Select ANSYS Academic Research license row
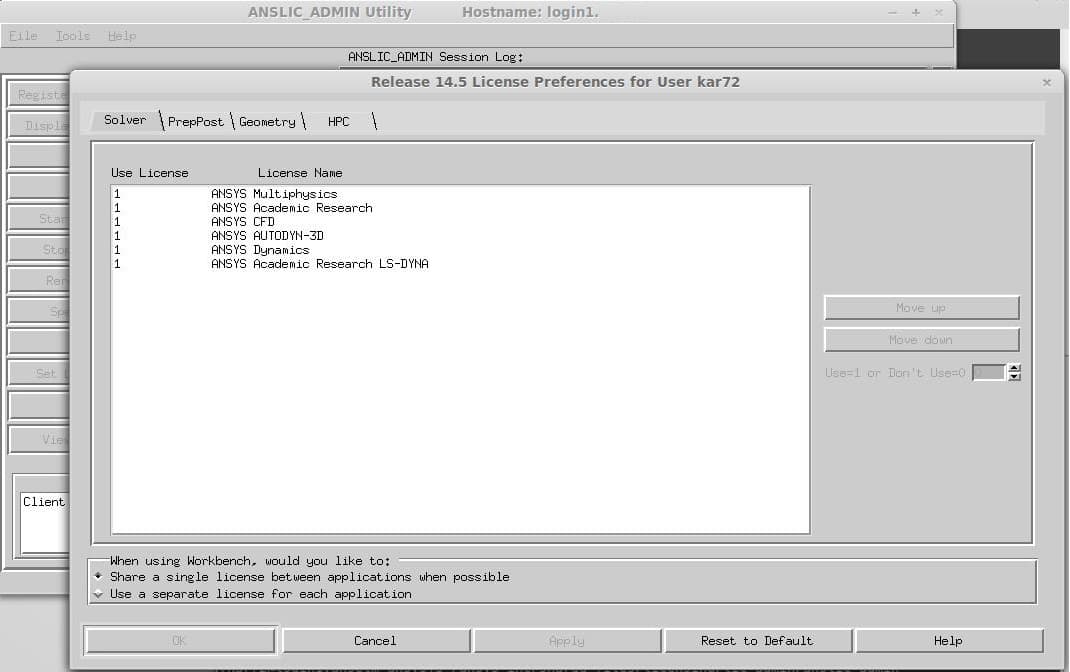Viewport: 1070px width, 672px height. point(312,208)
